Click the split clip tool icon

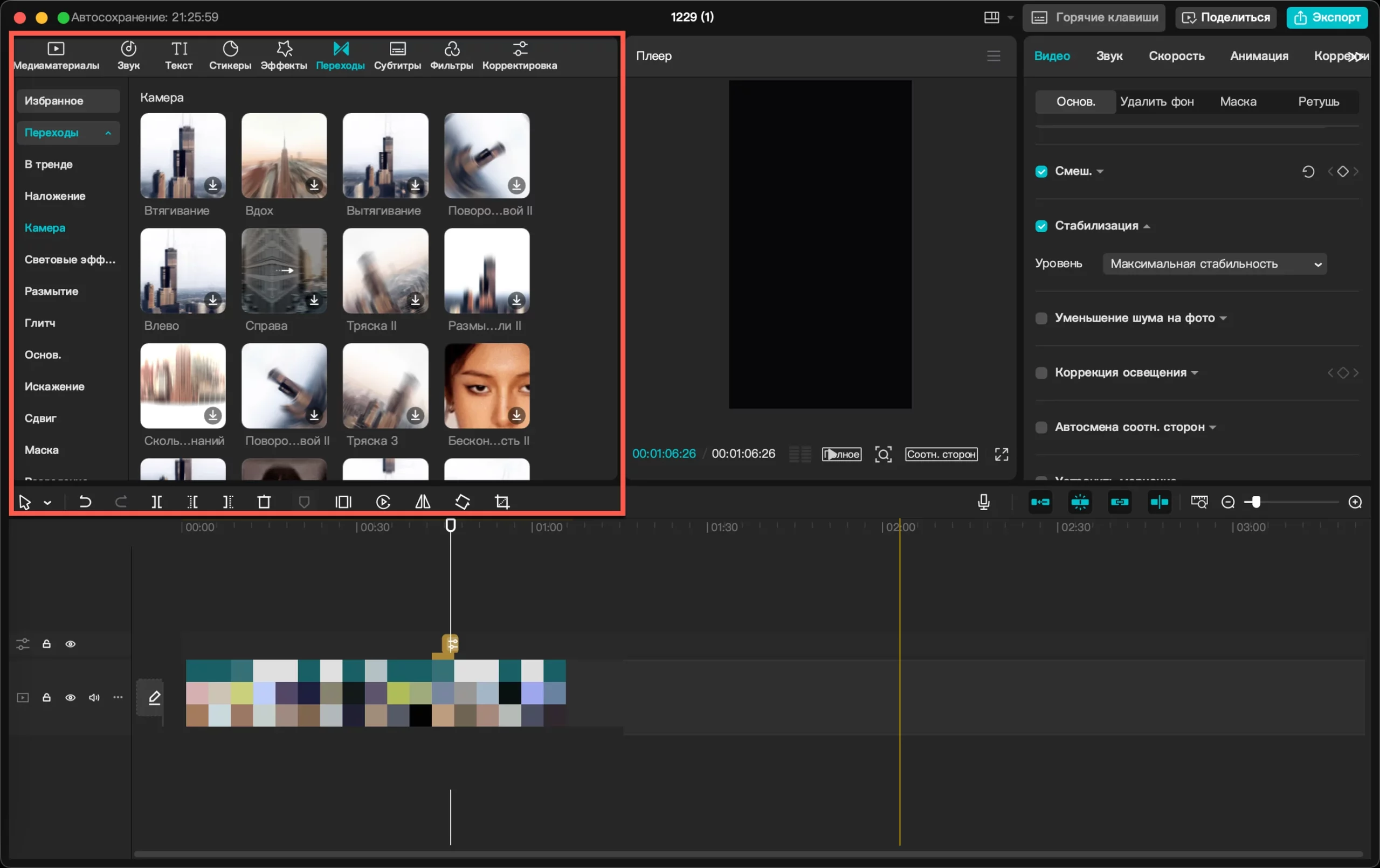[156, 502]
